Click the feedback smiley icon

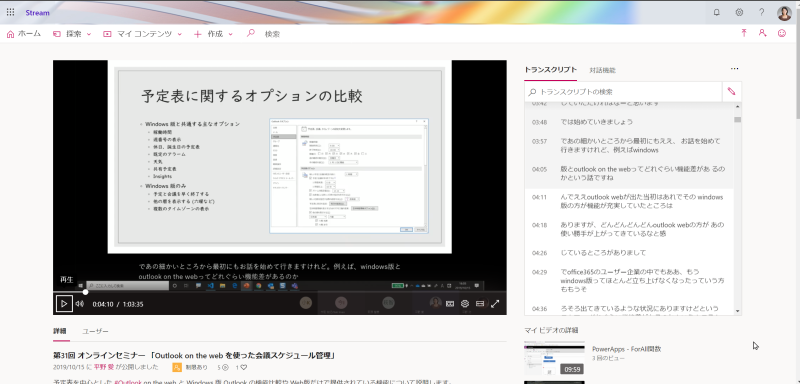(782, 33)
